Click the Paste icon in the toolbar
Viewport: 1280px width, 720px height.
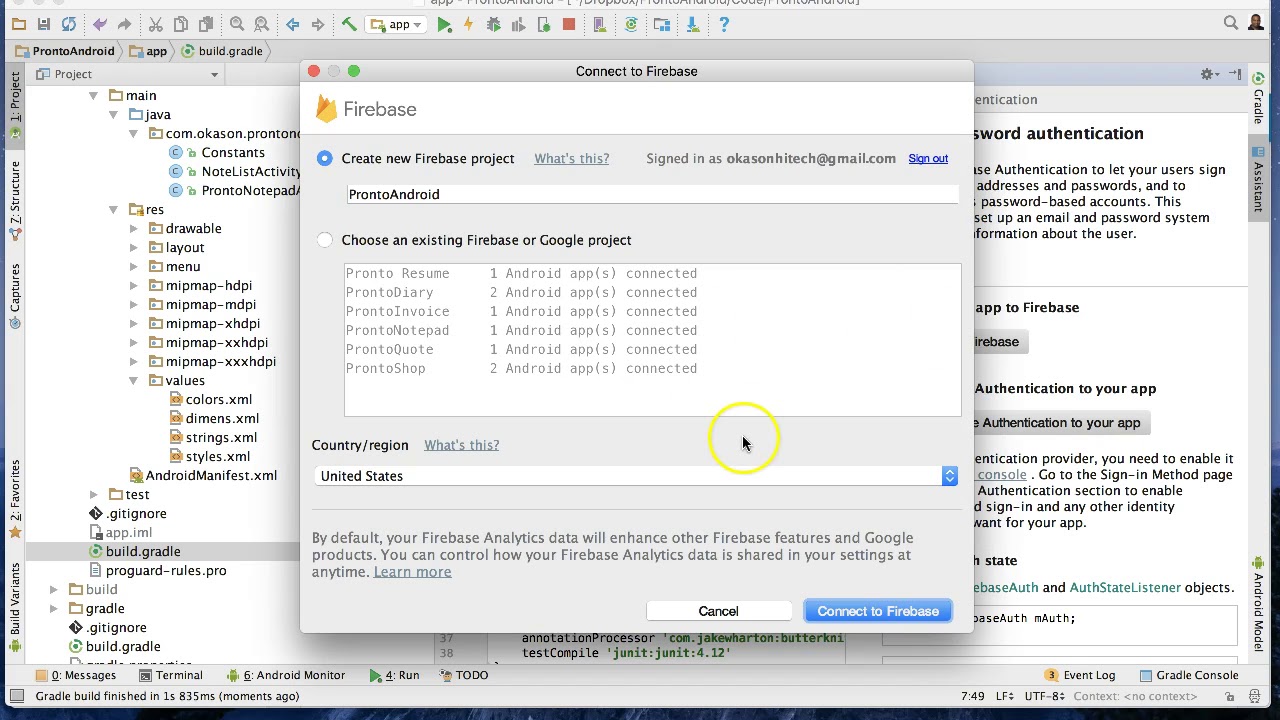click(x=205, y=24)
